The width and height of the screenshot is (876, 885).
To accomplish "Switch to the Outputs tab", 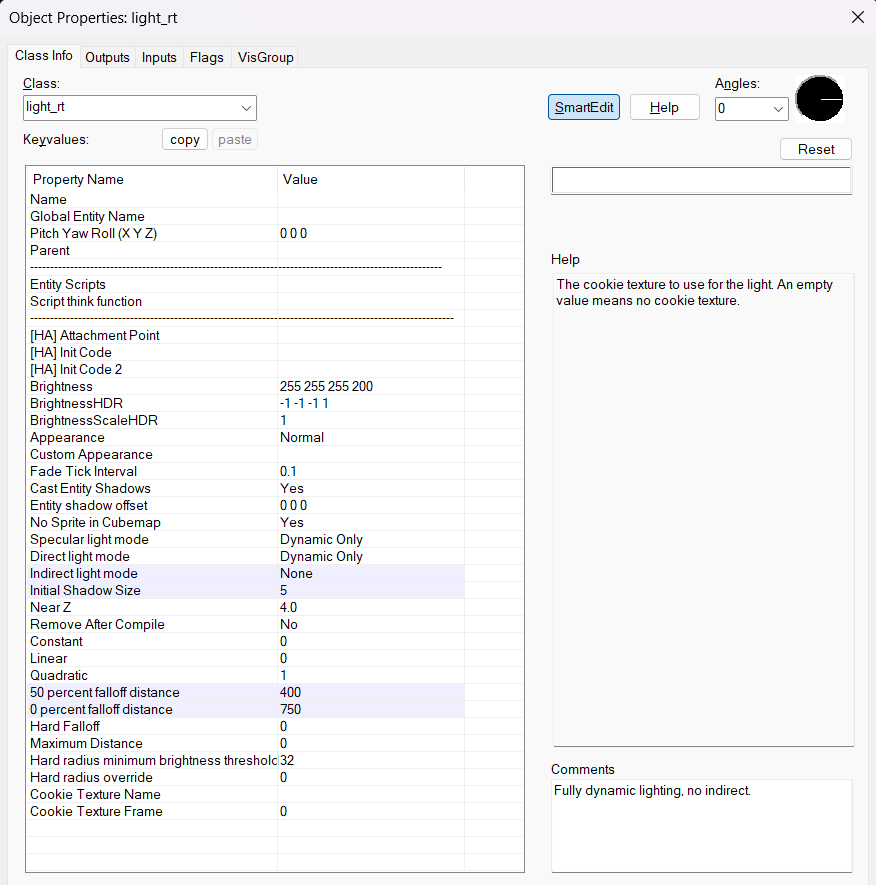I will pos(107,57).
